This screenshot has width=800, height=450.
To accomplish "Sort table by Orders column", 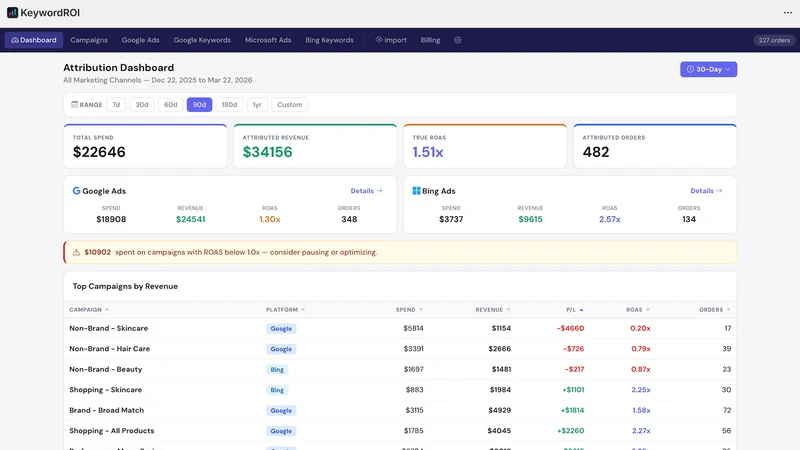I will [x=715, y=310].
